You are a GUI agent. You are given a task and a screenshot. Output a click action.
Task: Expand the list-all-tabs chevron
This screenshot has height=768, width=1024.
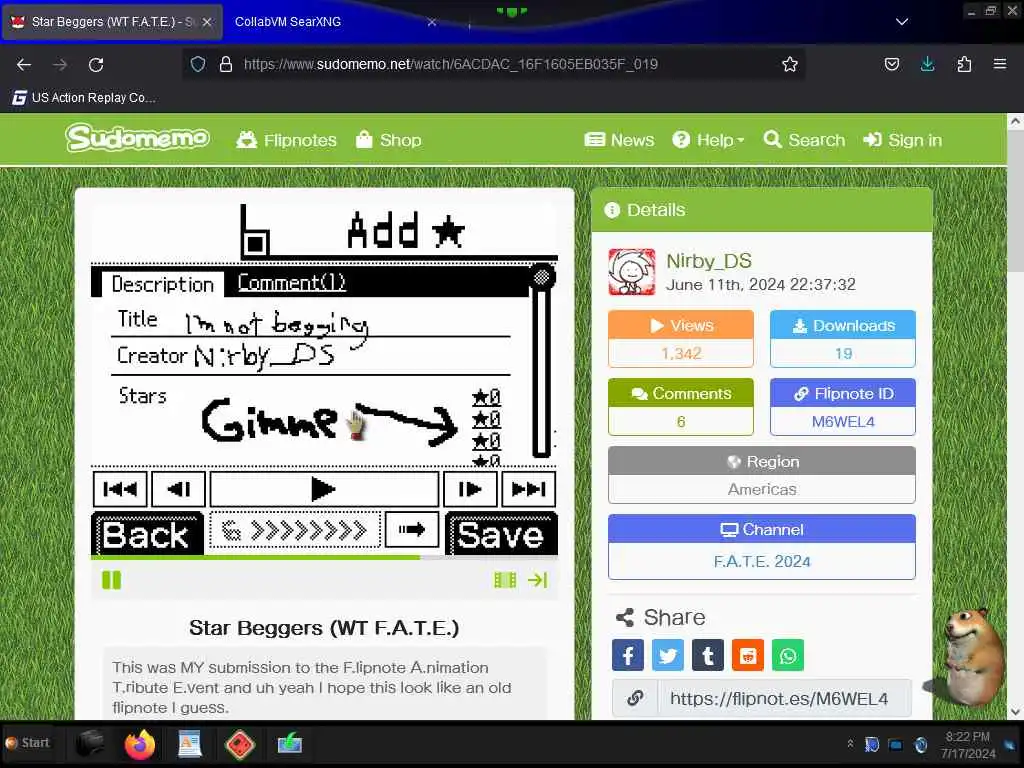[902, 22]
